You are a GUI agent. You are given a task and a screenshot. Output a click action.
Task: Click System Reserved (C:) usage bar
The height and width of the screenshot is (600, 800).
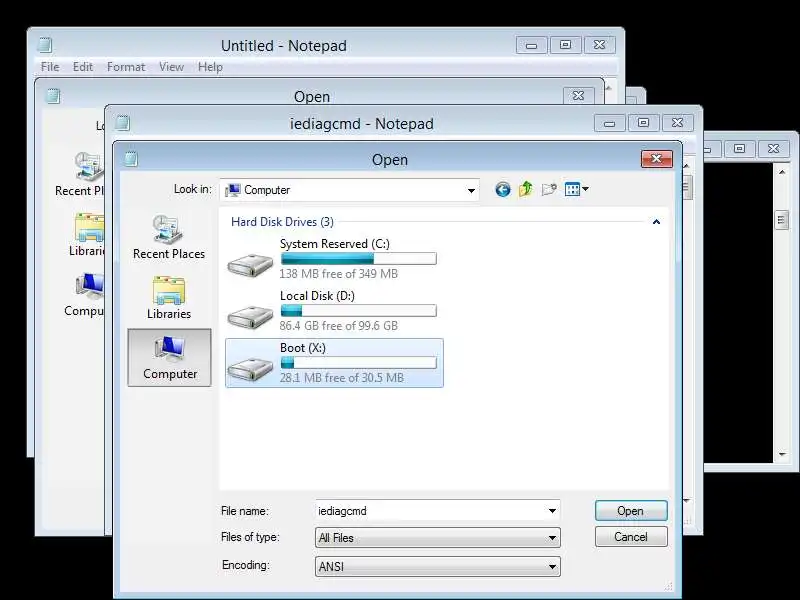coord(359,259)
